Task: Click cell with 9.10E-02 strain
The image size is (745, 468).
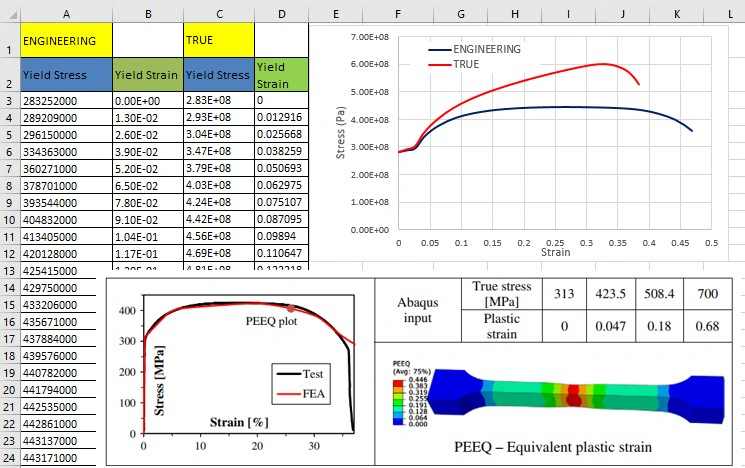Action: (148, 220)
